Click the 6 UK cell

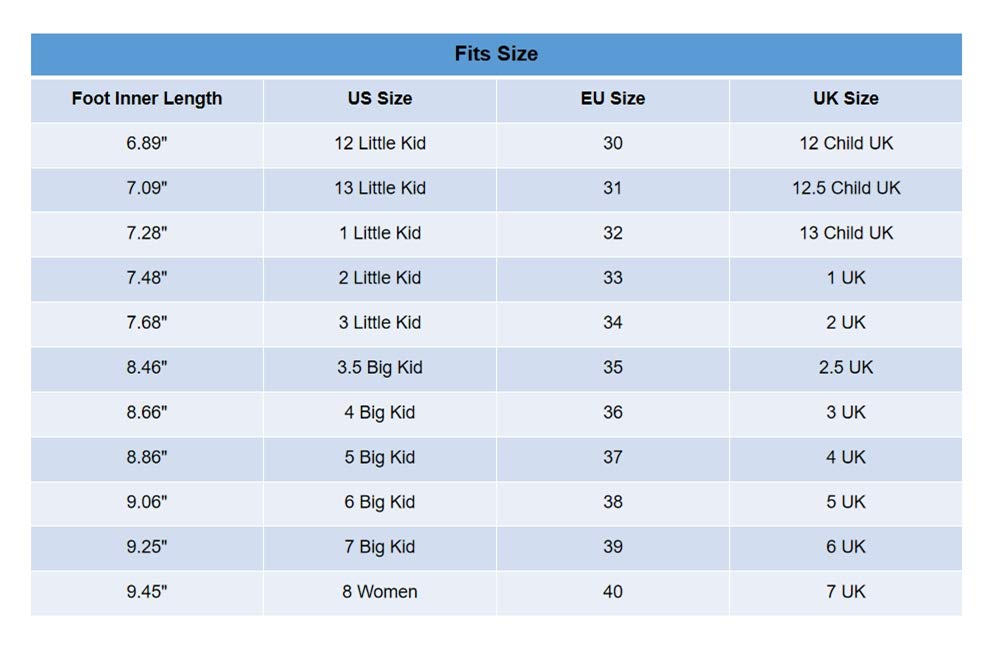(846, 547)
